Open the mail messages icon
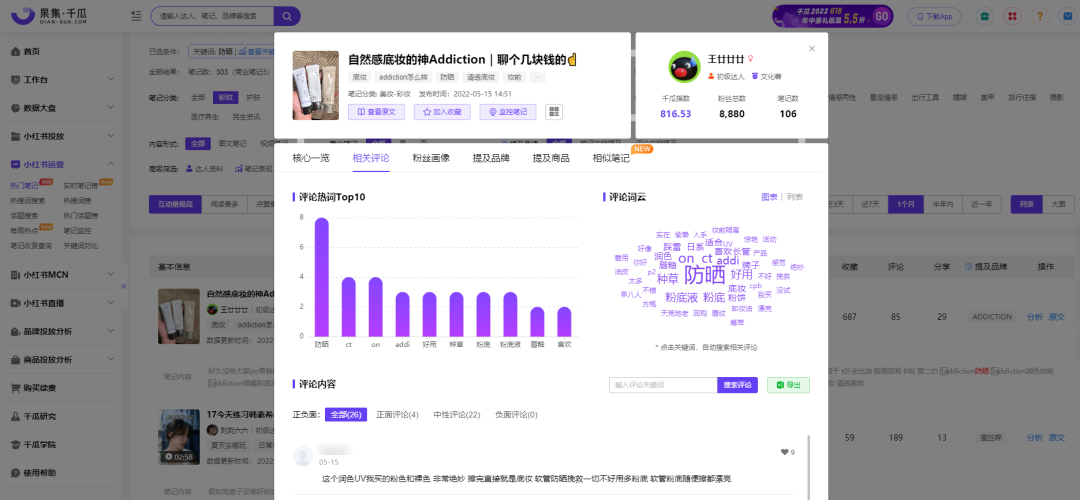1080x500 pixels. pyautogui.click(x=1067, y=16)
